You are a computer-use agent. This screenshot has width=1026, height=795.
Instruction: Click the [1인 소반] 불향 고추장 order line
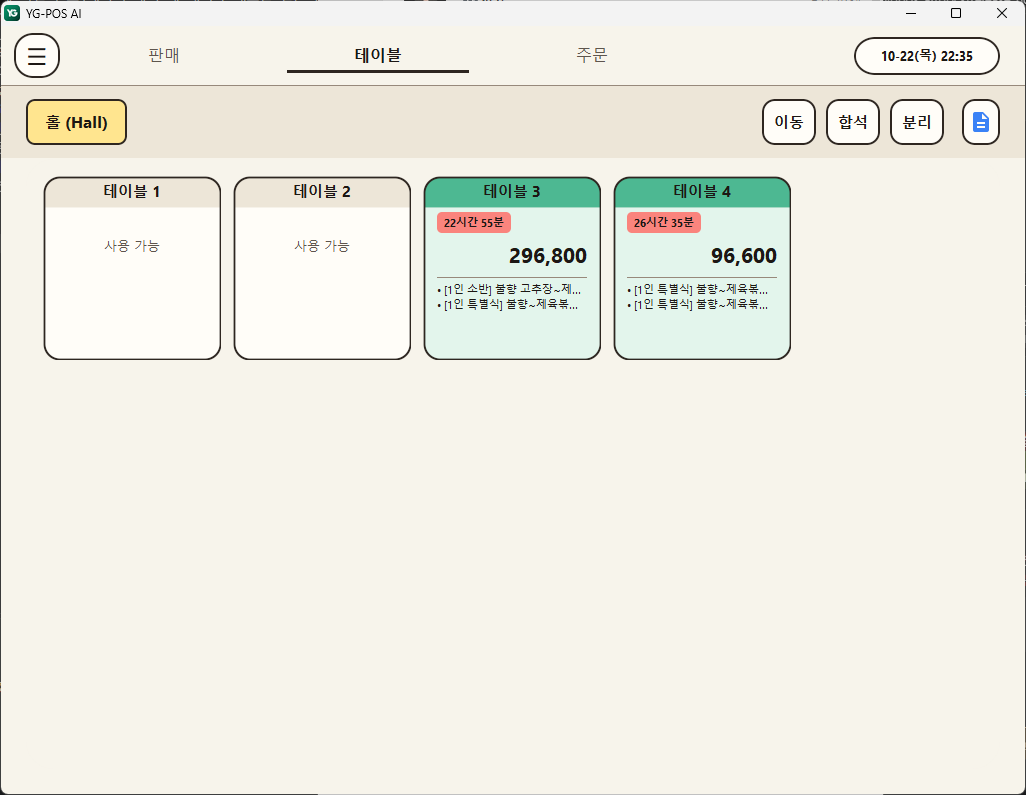pyautogui.click(x=509, y=289)
